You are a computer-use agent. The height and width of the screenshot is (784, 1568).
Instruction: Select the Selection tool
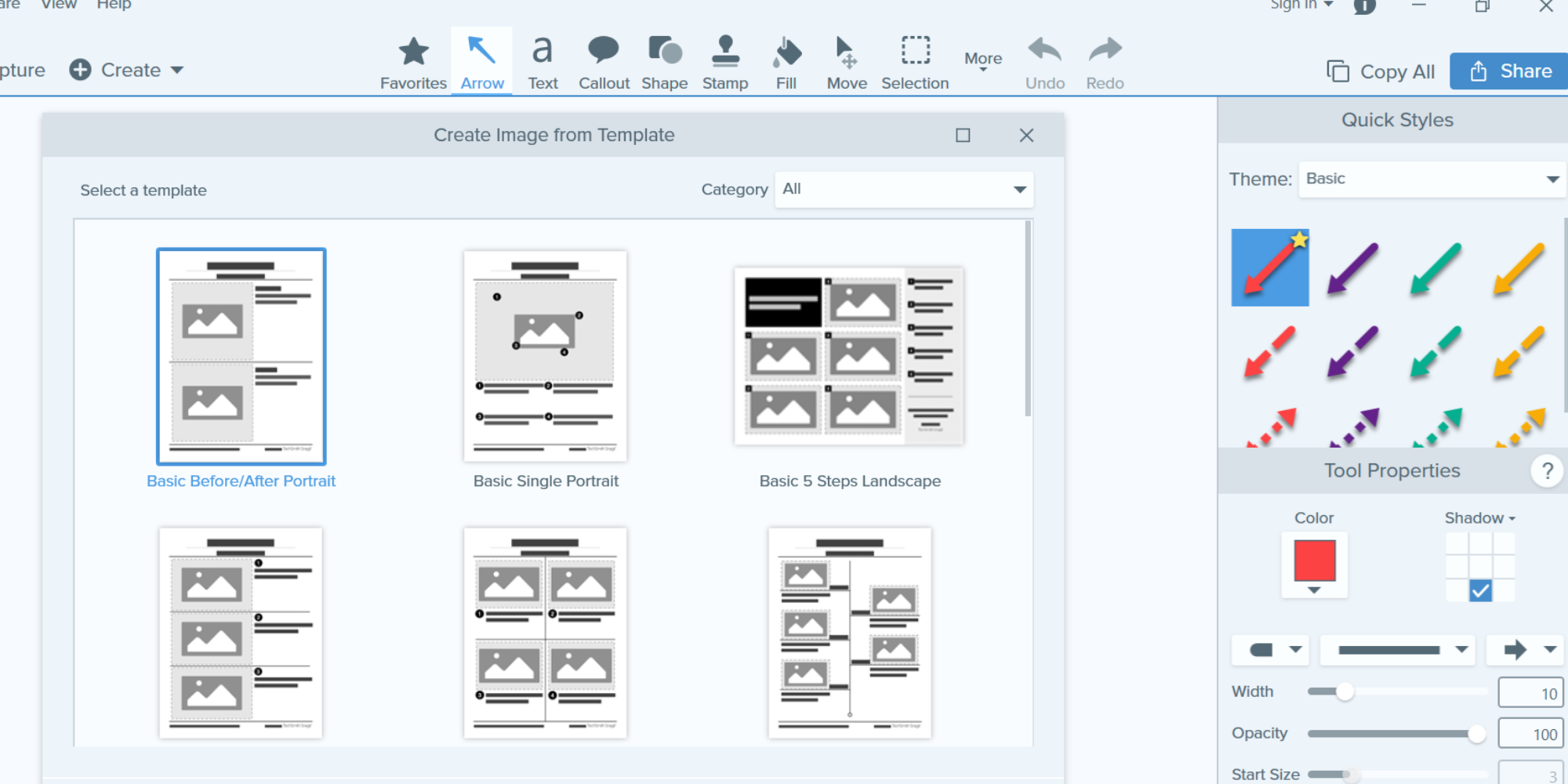[x=914, y=61]
